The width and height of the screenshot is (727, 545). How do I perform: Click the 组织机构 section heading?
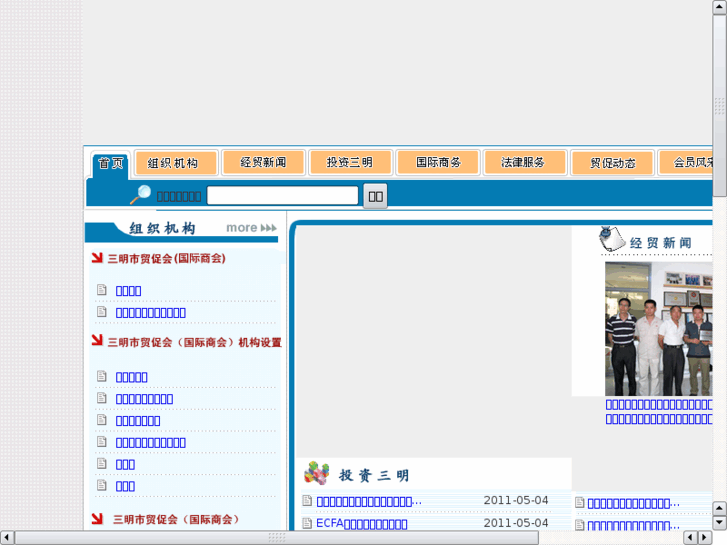coord(162,228)
